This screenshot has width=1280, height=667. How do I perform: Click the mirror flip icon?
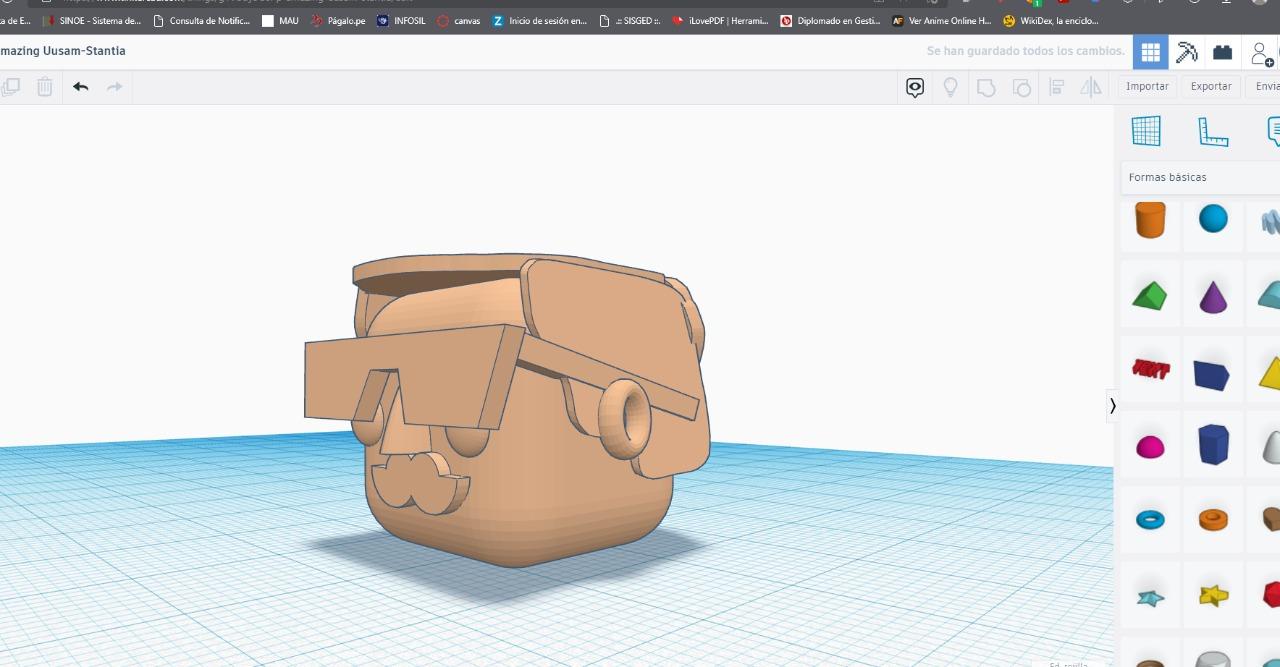click(1091, 88)
